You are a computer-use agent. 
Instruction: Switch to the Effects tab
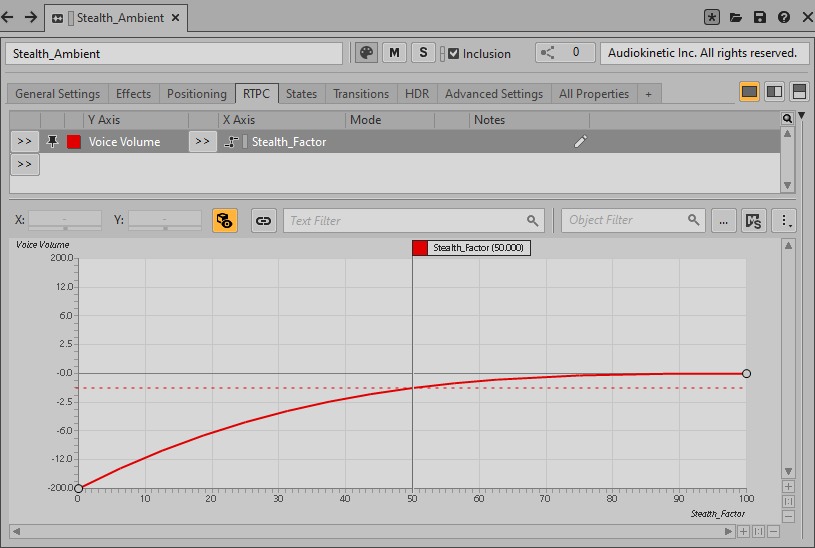(x=133, y=94)
